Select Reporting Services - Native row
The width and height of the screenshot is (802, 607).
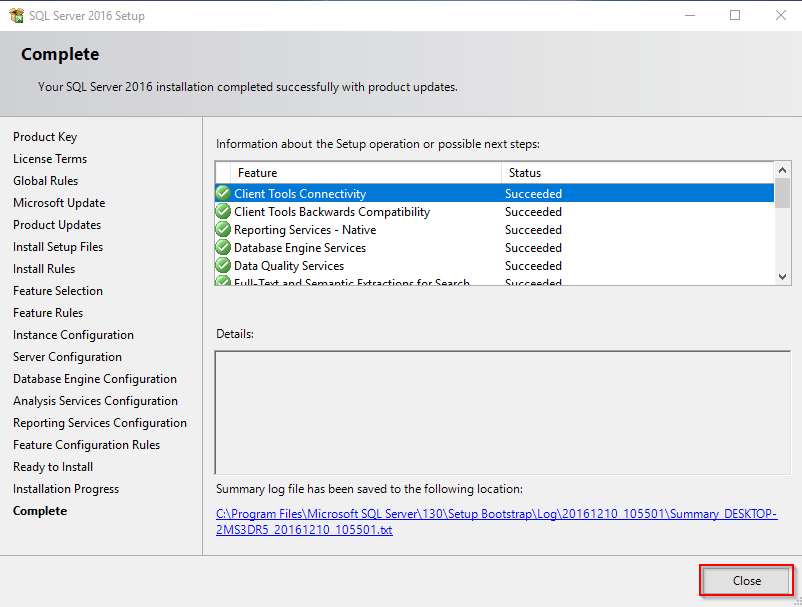coord(495,229)
